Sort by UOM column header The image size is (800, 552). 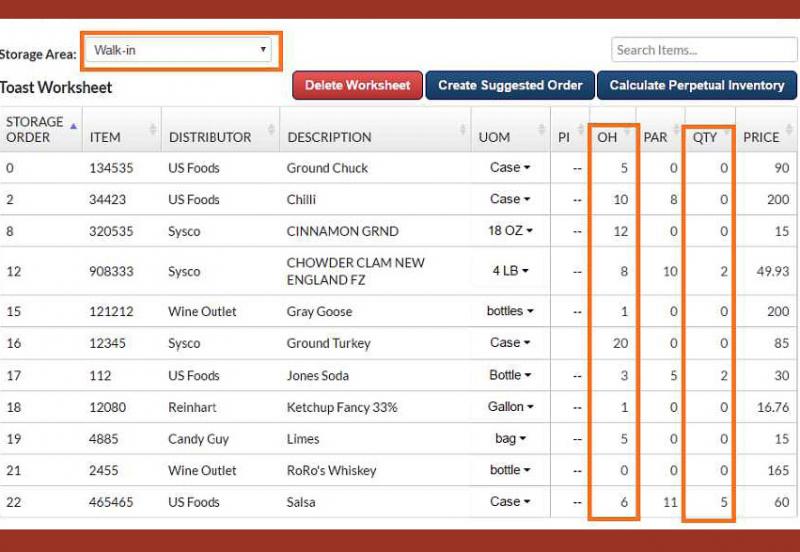click(494, 137)
